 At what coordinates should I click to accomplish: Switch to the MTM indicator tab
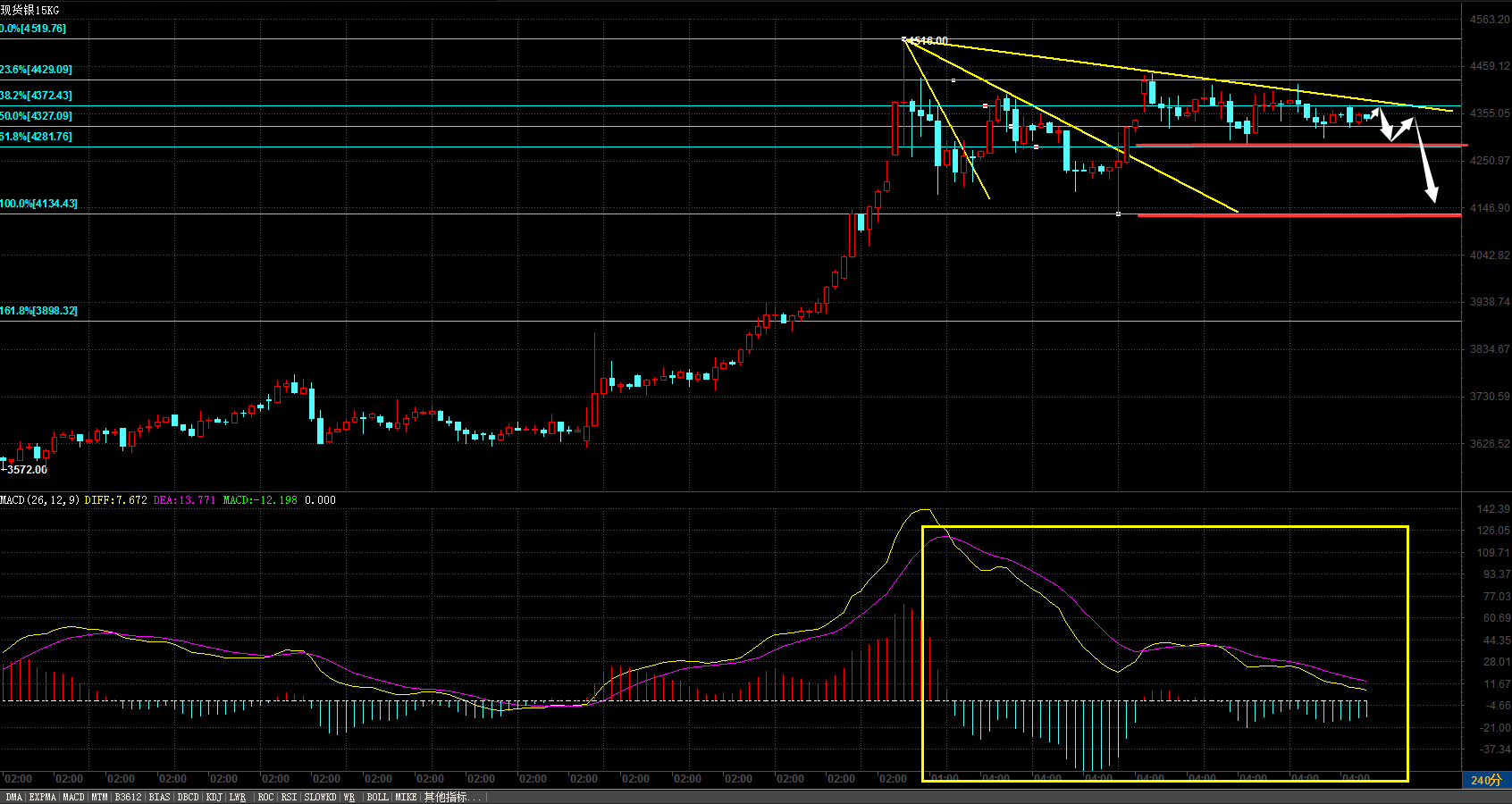[99, 797]
